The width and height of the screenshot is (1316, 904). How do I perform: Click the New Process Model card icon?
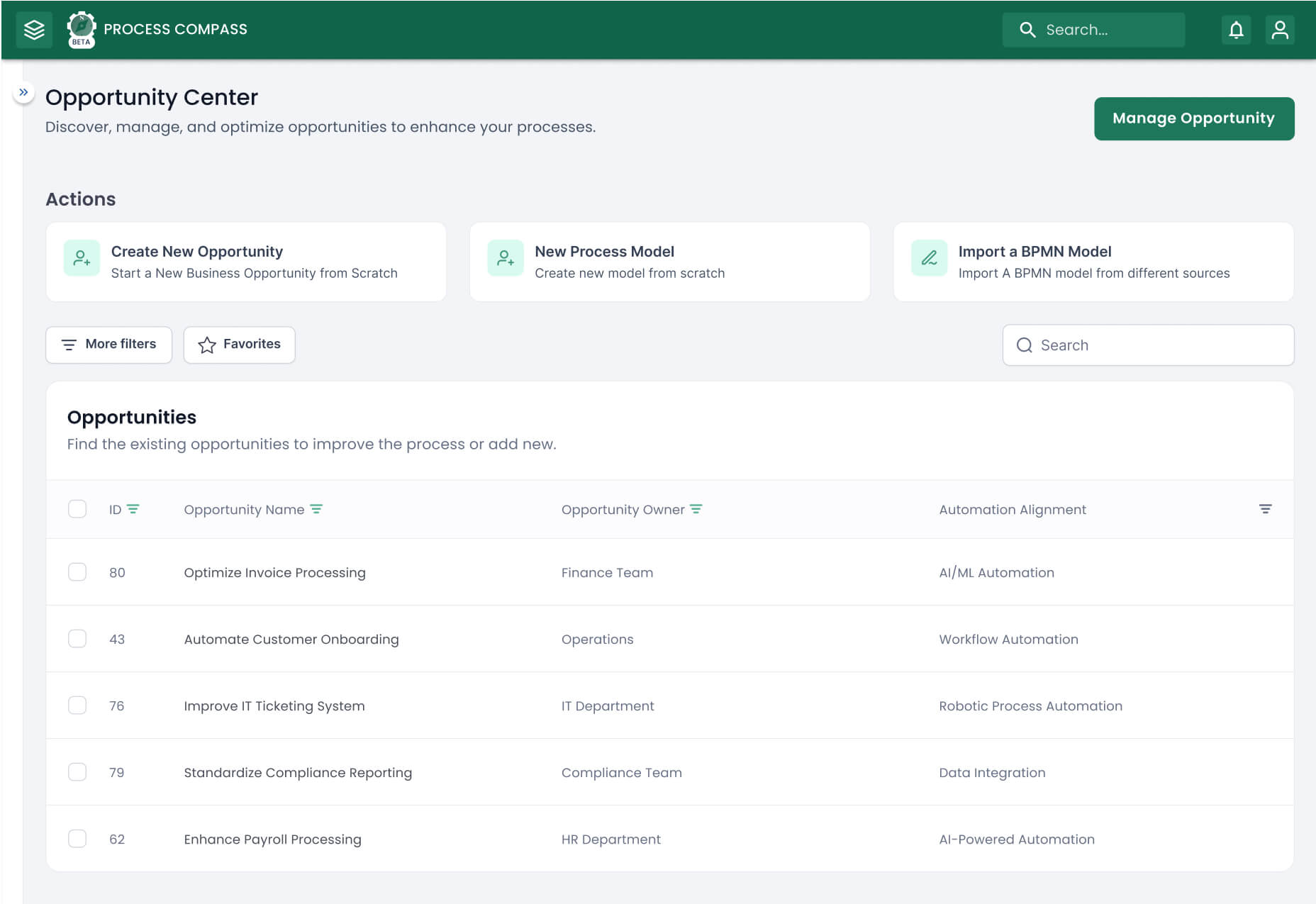(506, 258)
